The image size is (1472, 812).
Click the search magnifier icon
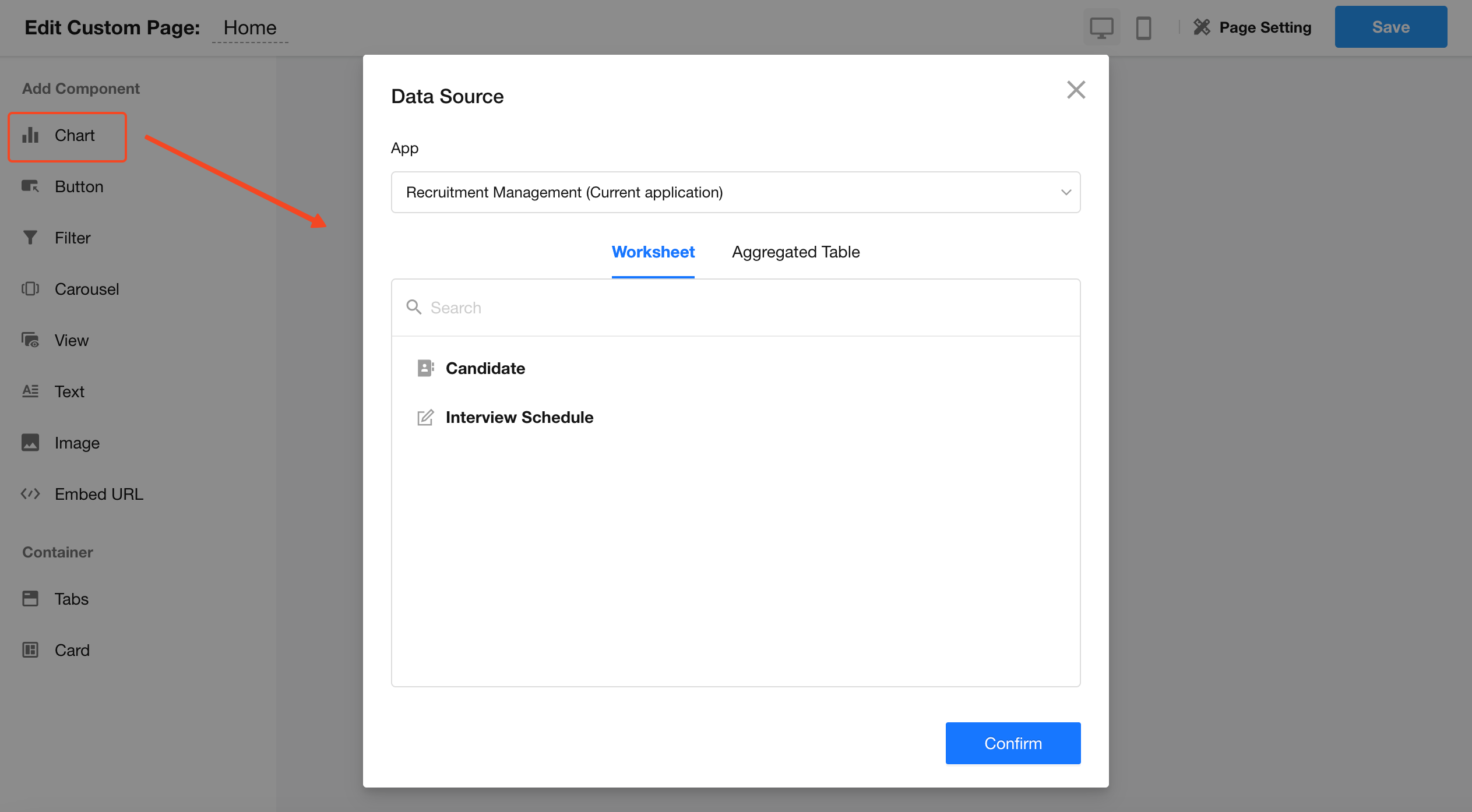[414, 307]
